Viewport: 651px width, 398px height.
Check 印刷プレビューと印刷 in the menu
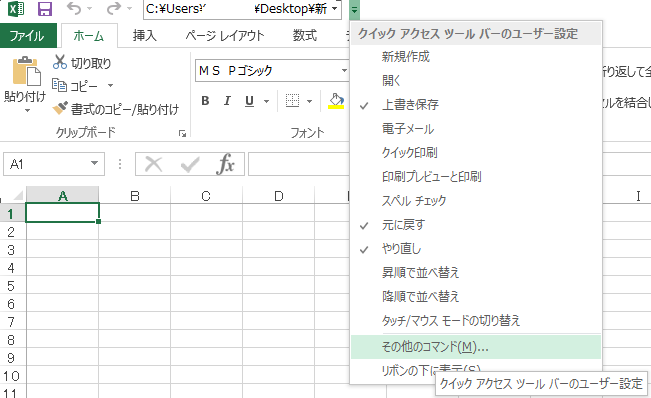[476, 177]
